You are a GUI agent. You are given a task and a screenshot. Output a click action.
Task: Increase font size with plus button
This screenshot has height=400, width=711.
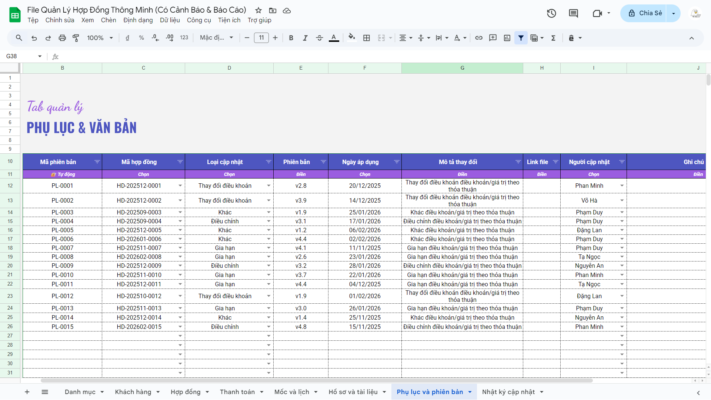click(x=276, y=38)
